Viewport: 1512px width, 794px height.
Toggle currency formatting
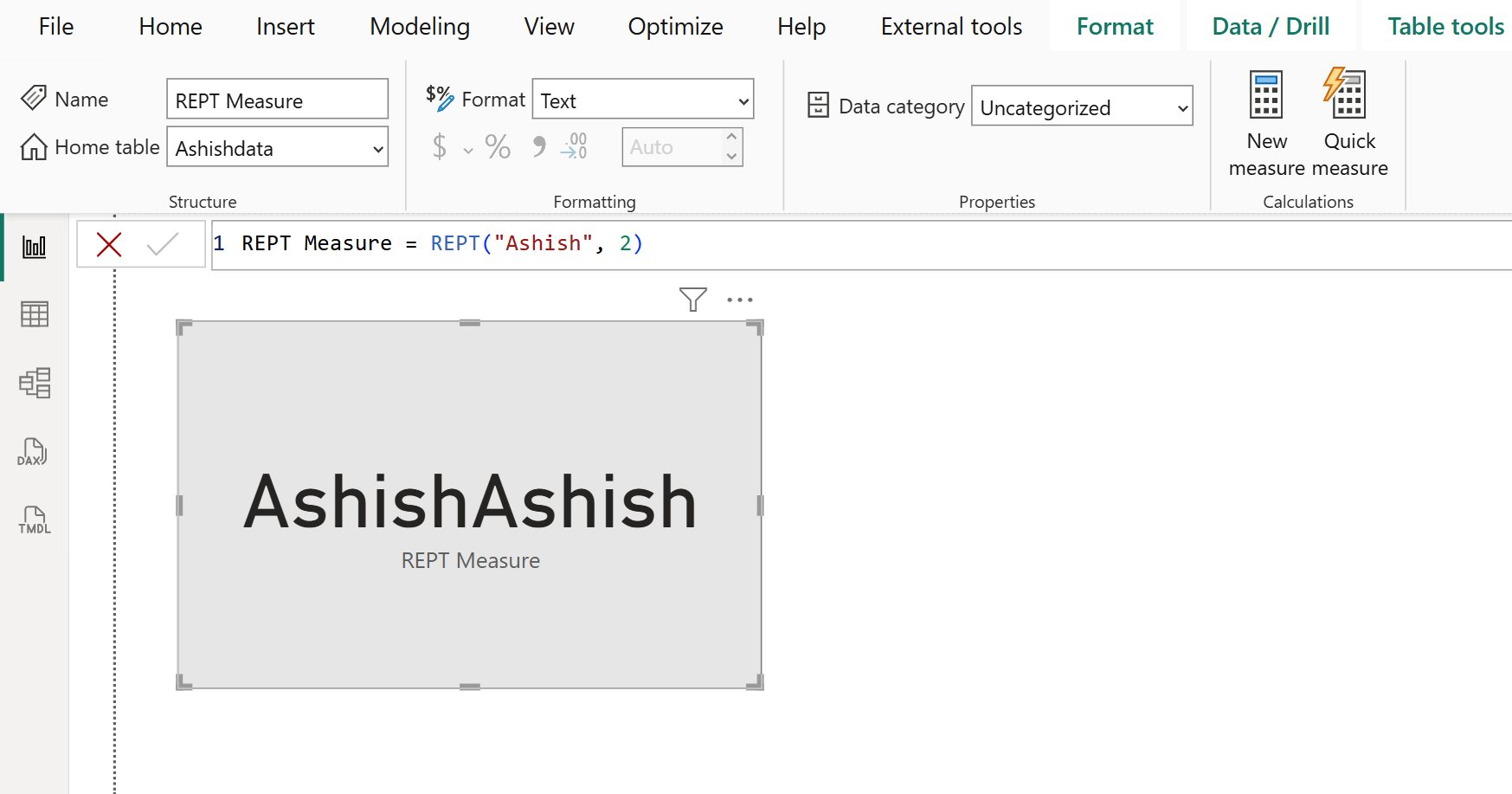pyautogui.click(x=439, y=146)
